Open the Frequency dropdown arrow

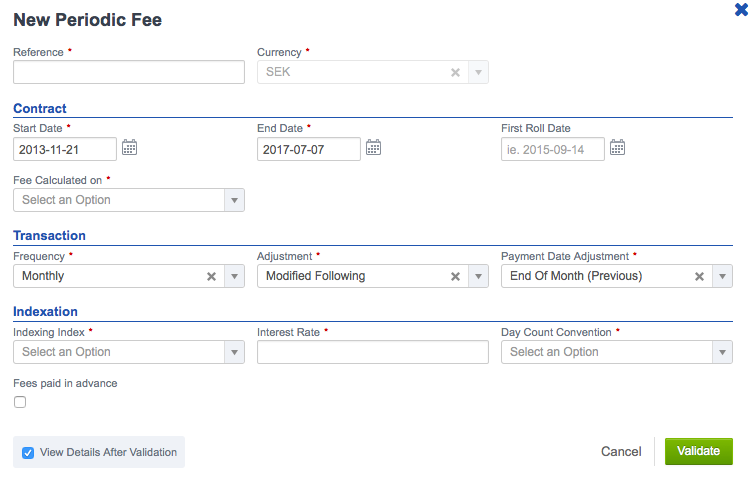235,276
